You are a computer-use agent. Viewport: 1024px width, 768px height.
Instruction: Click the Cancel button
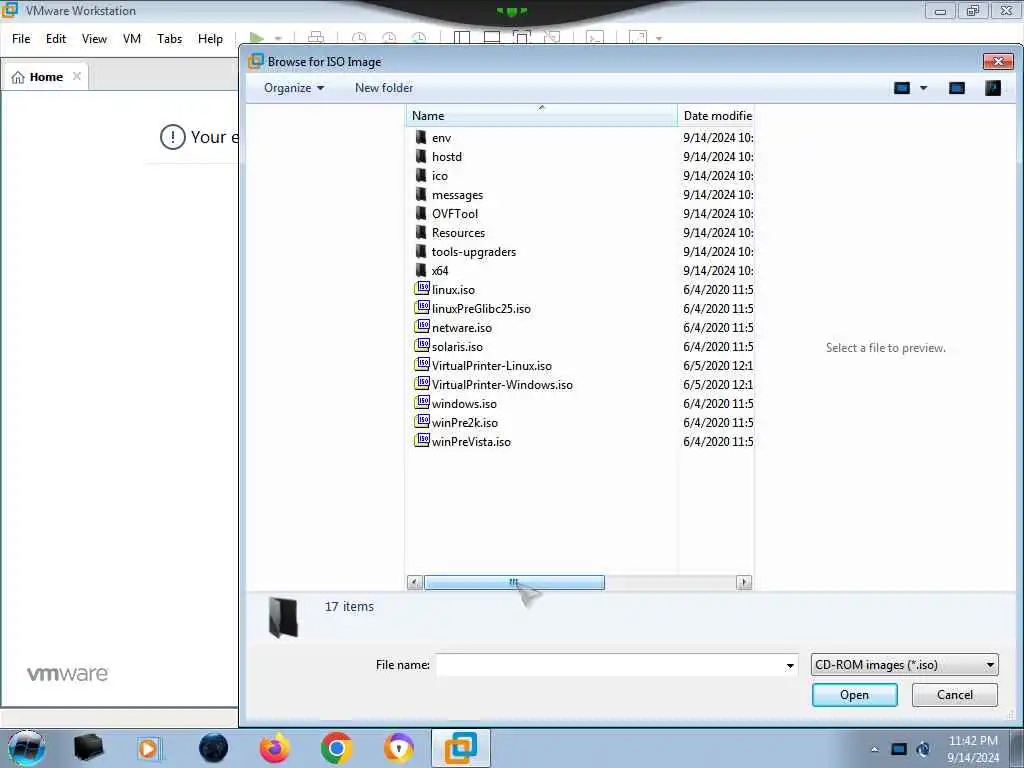955,695
